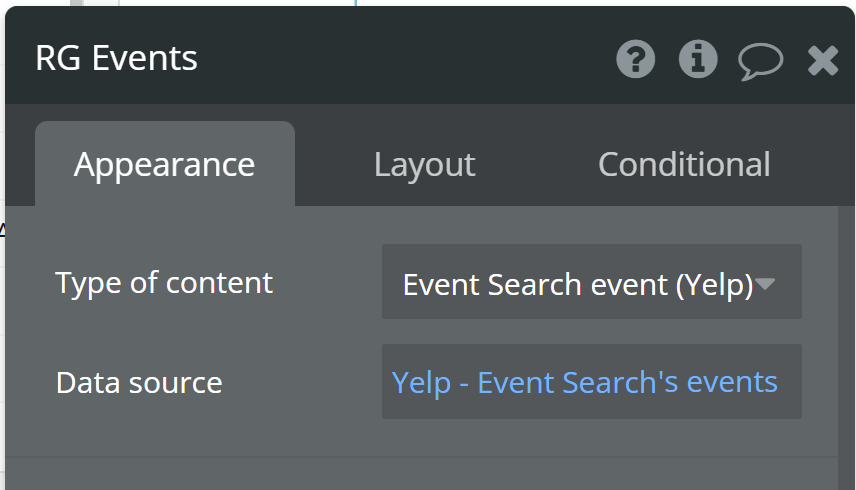The image size is (856, 490).
Task: Open the help question mark icon
Action: [x=636, y=60]
